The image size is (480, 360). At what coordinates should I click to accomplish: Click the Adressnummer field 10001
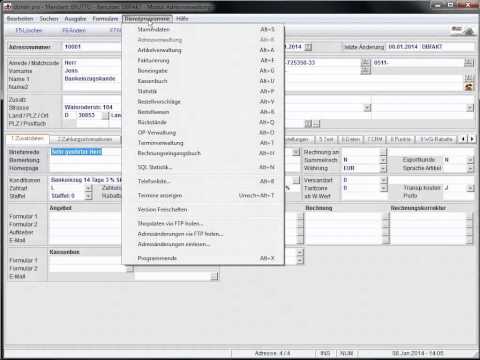pos(92,47)
